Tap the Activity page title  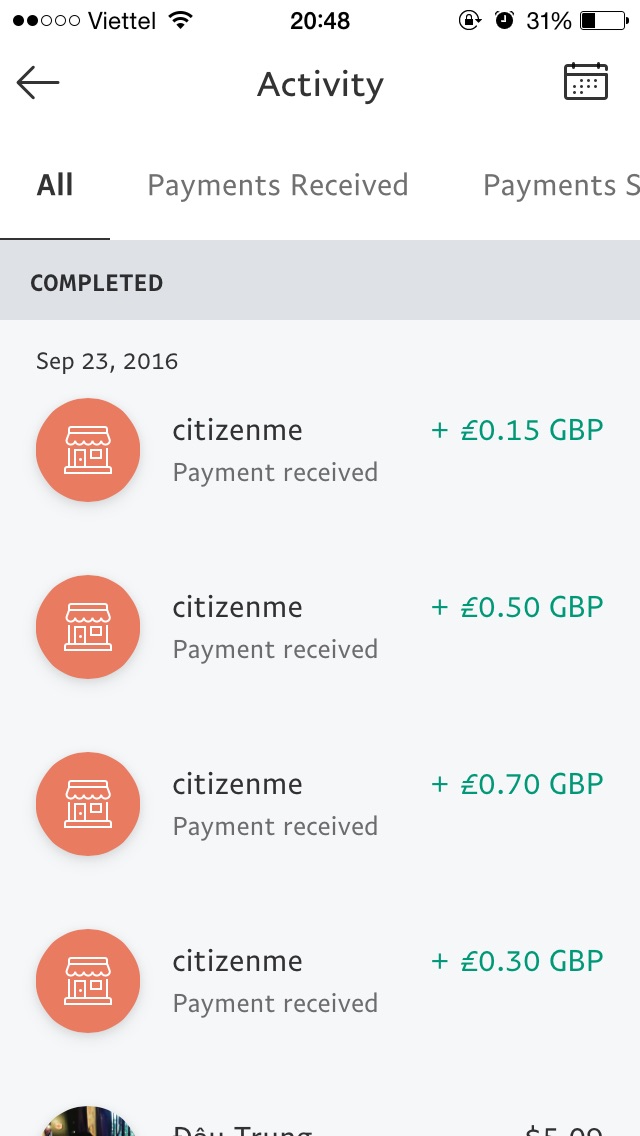point(320,84)
